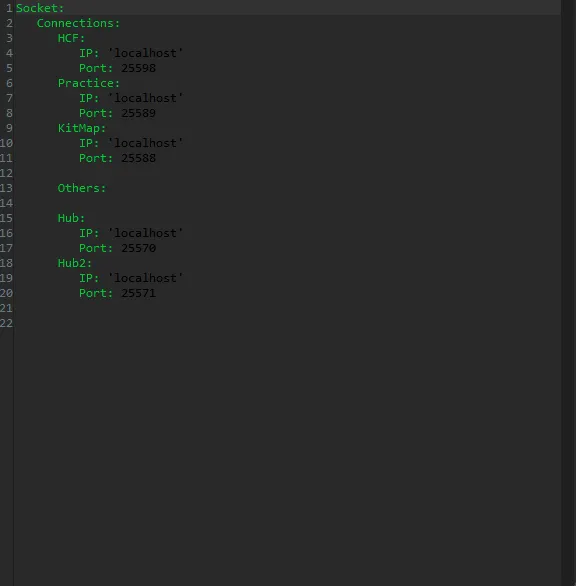Click 'localhost' value under HCF
The image size is (576, 586).
[145, 53]
